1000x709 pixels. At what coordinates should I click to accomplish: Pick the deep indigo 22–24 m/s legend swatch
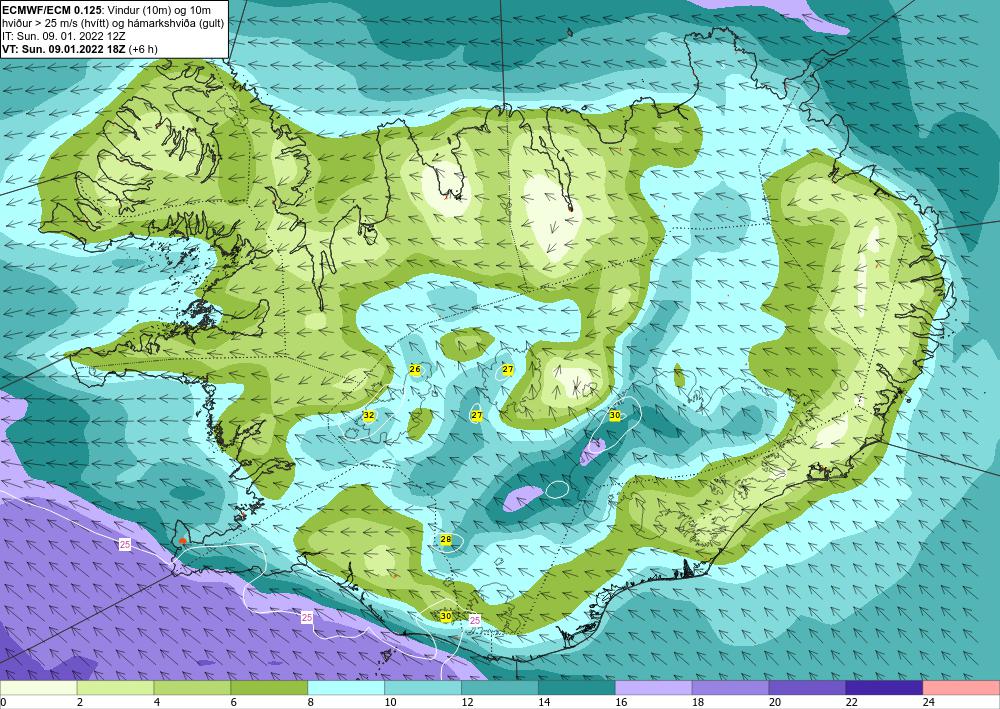coord(885,688)
